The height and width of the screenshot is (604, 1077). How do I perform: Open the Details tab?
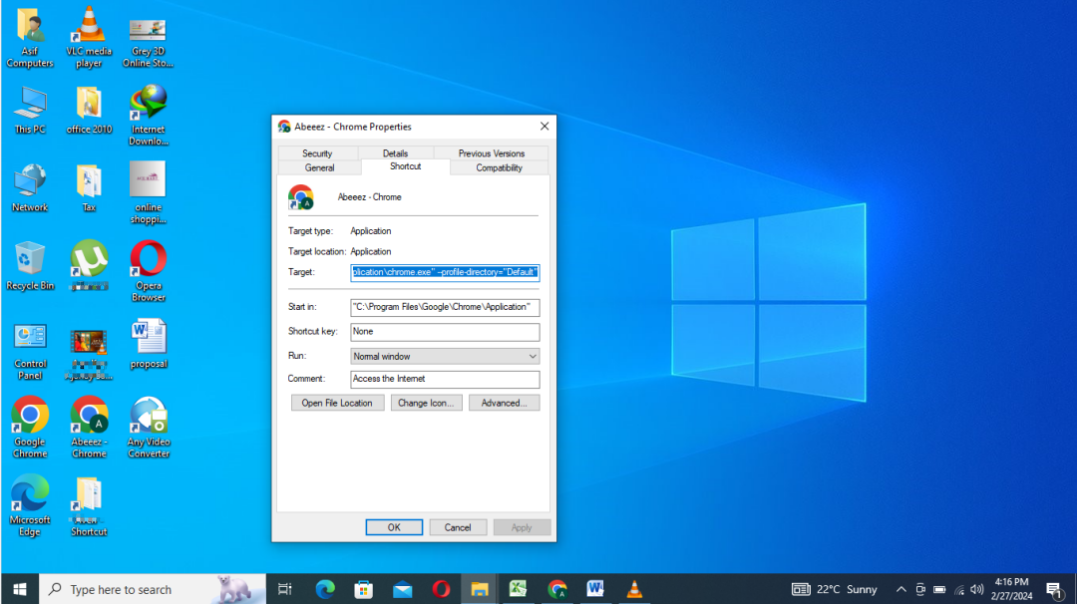[x=395, y=152]
